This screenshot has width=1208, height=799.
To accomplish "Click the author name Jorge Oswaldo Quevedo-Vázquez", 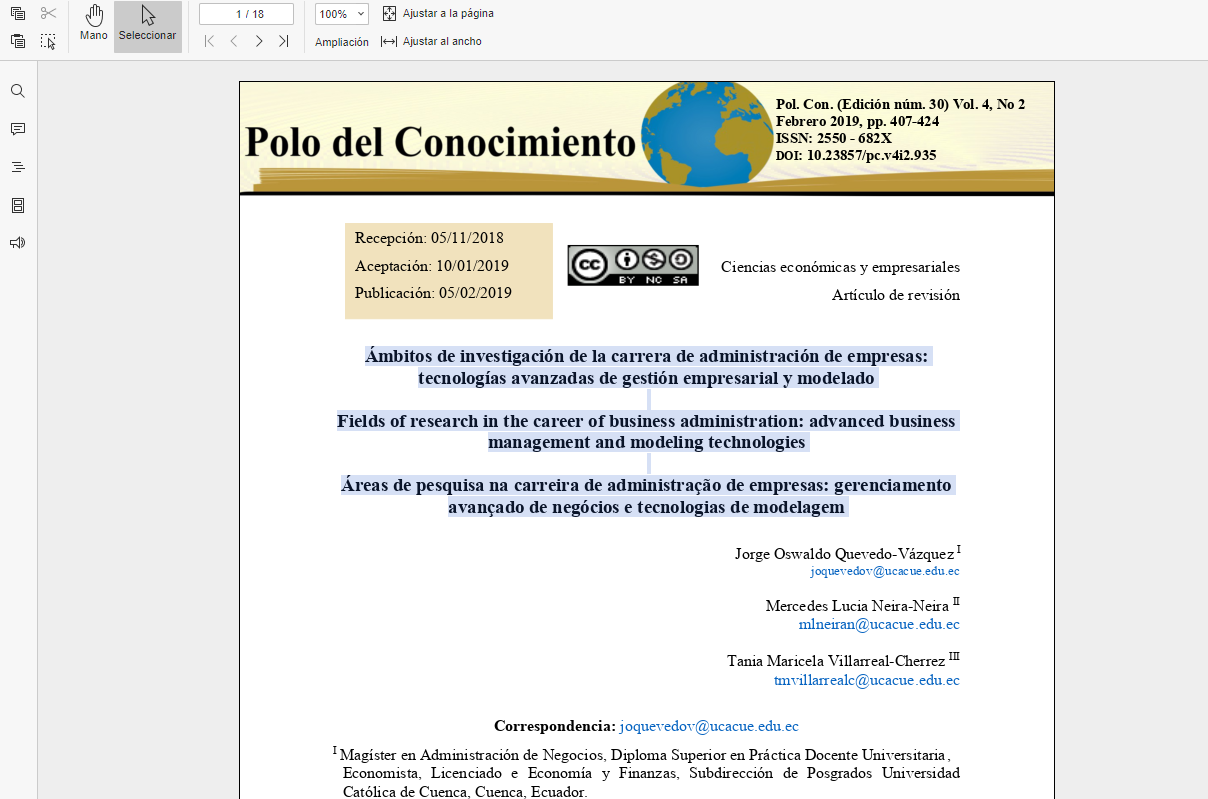I will click(845, 554).
